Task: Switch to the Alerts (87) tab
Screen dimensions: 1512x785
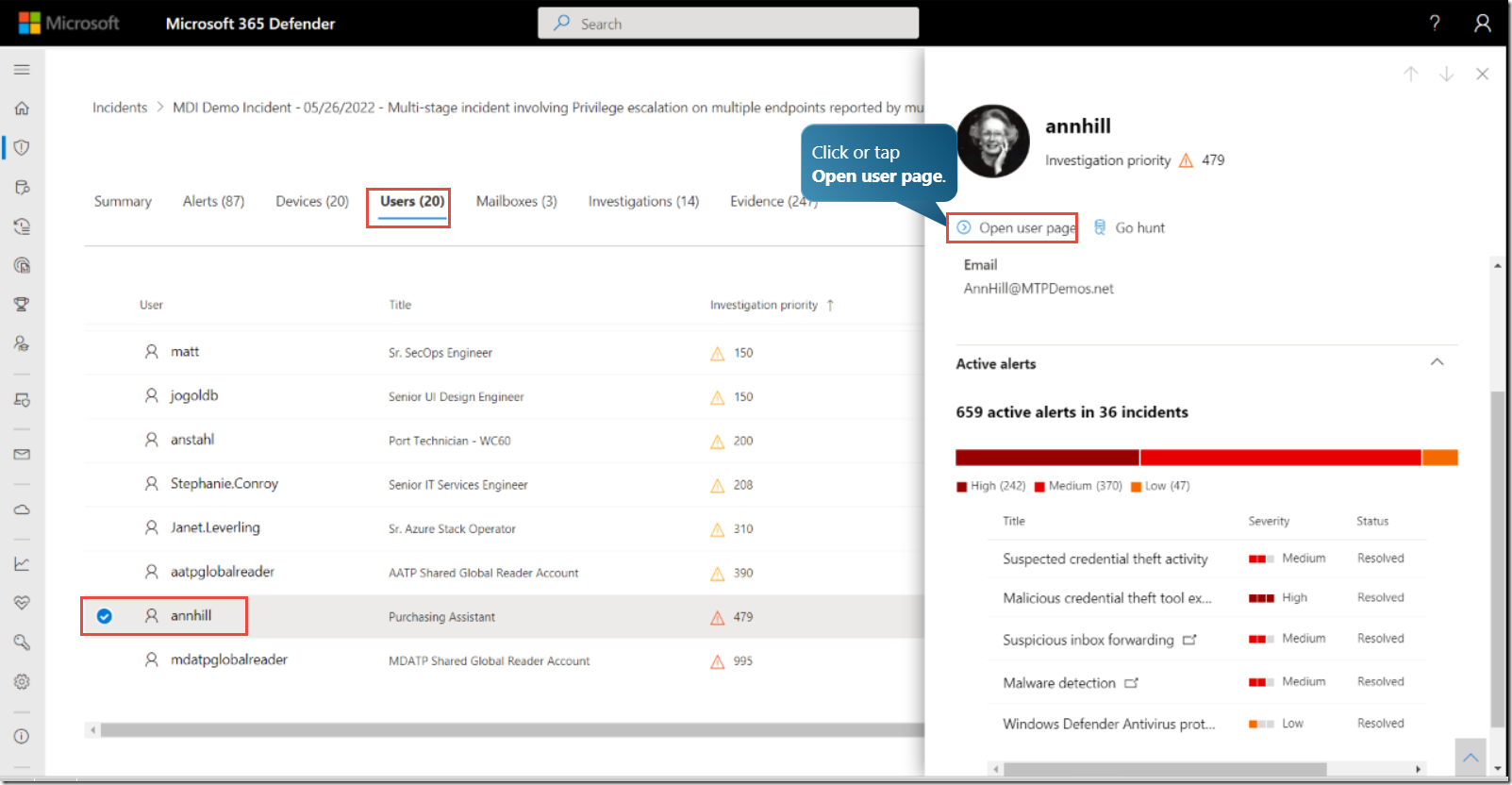Action: point(213,201)
